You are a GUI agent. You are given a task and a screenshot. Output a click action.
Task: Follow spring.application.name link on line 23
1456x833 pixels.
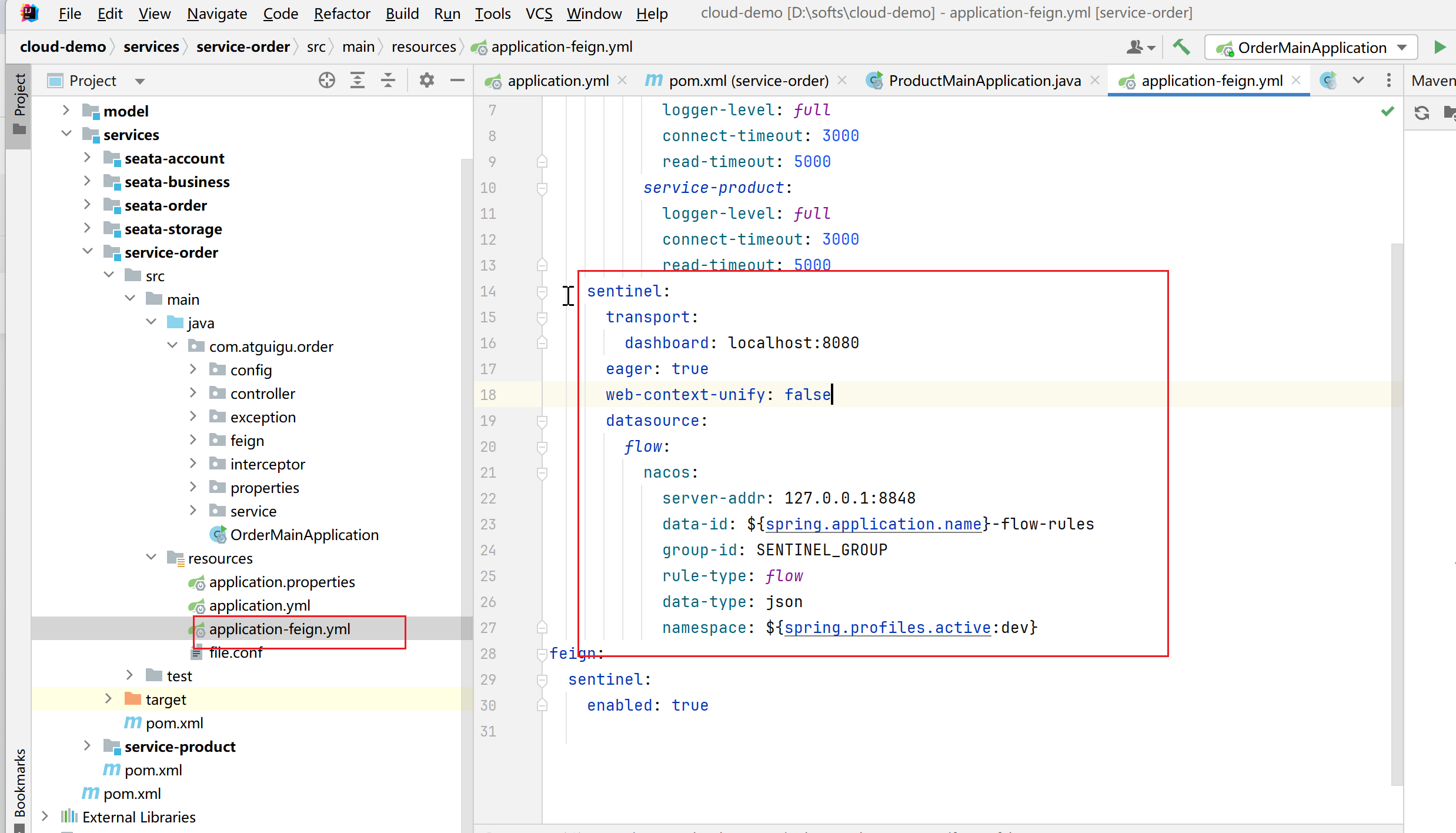[x=873, y=524]
